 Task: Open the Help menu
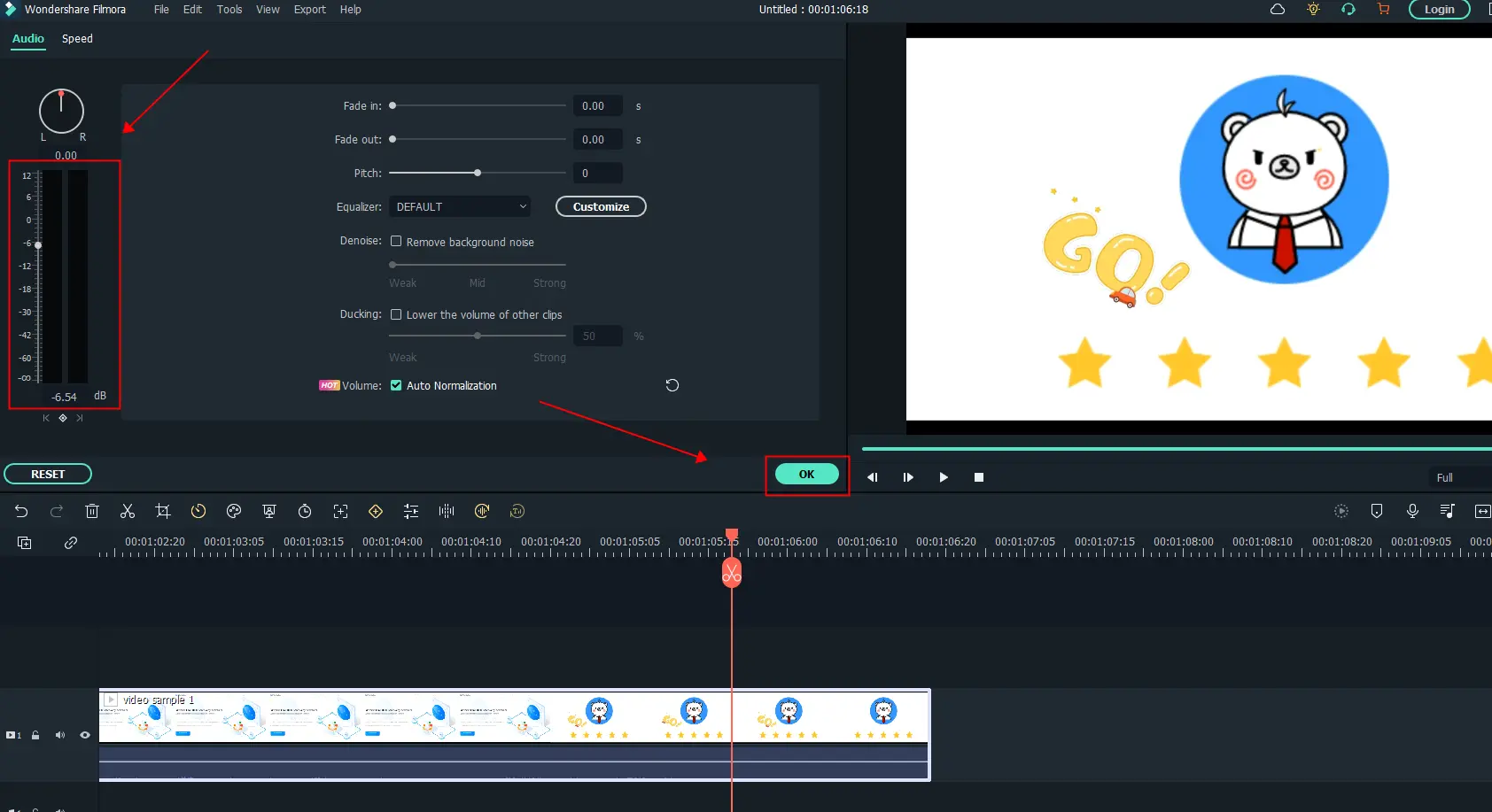pos(351,9)
